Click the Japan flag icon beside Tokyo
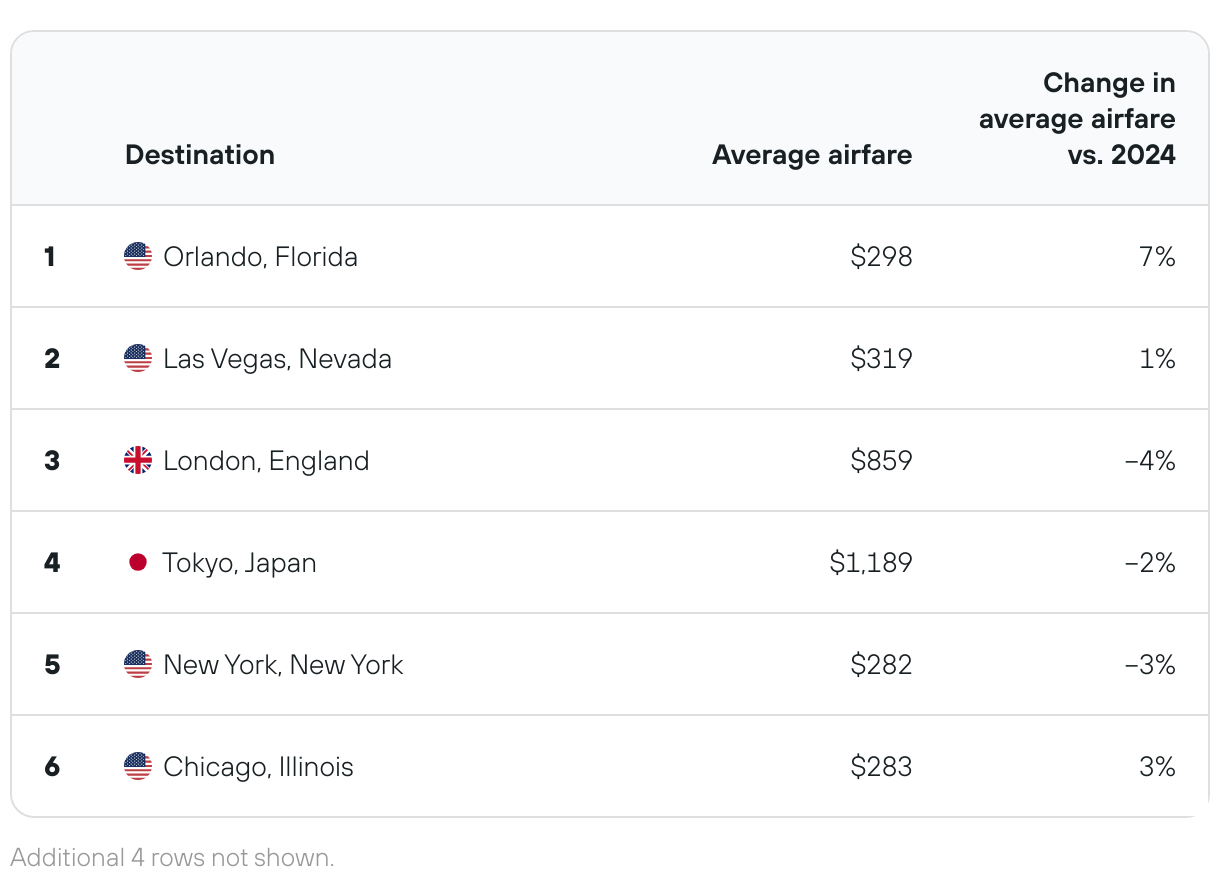This screenshot has width=1220, height=884. [x=138, y=563]
